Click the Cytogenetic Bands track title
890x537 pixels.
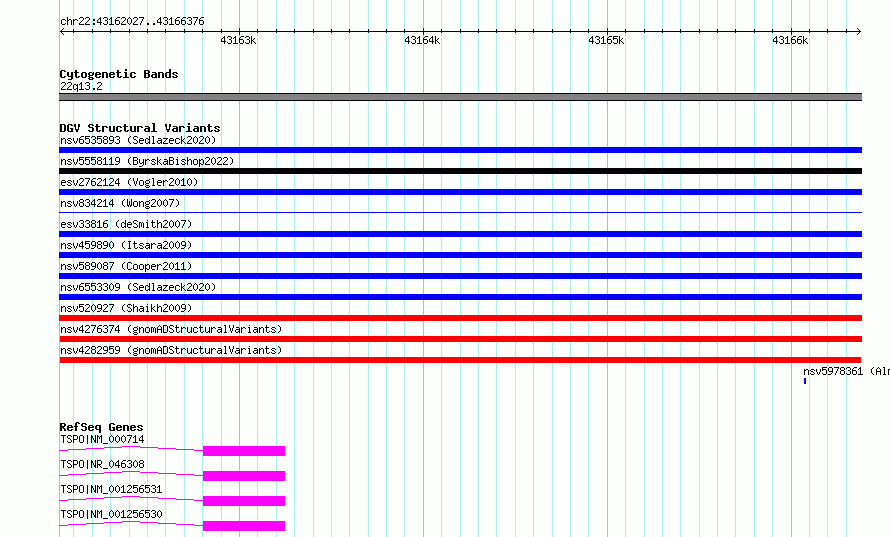[x=119, y=74]
